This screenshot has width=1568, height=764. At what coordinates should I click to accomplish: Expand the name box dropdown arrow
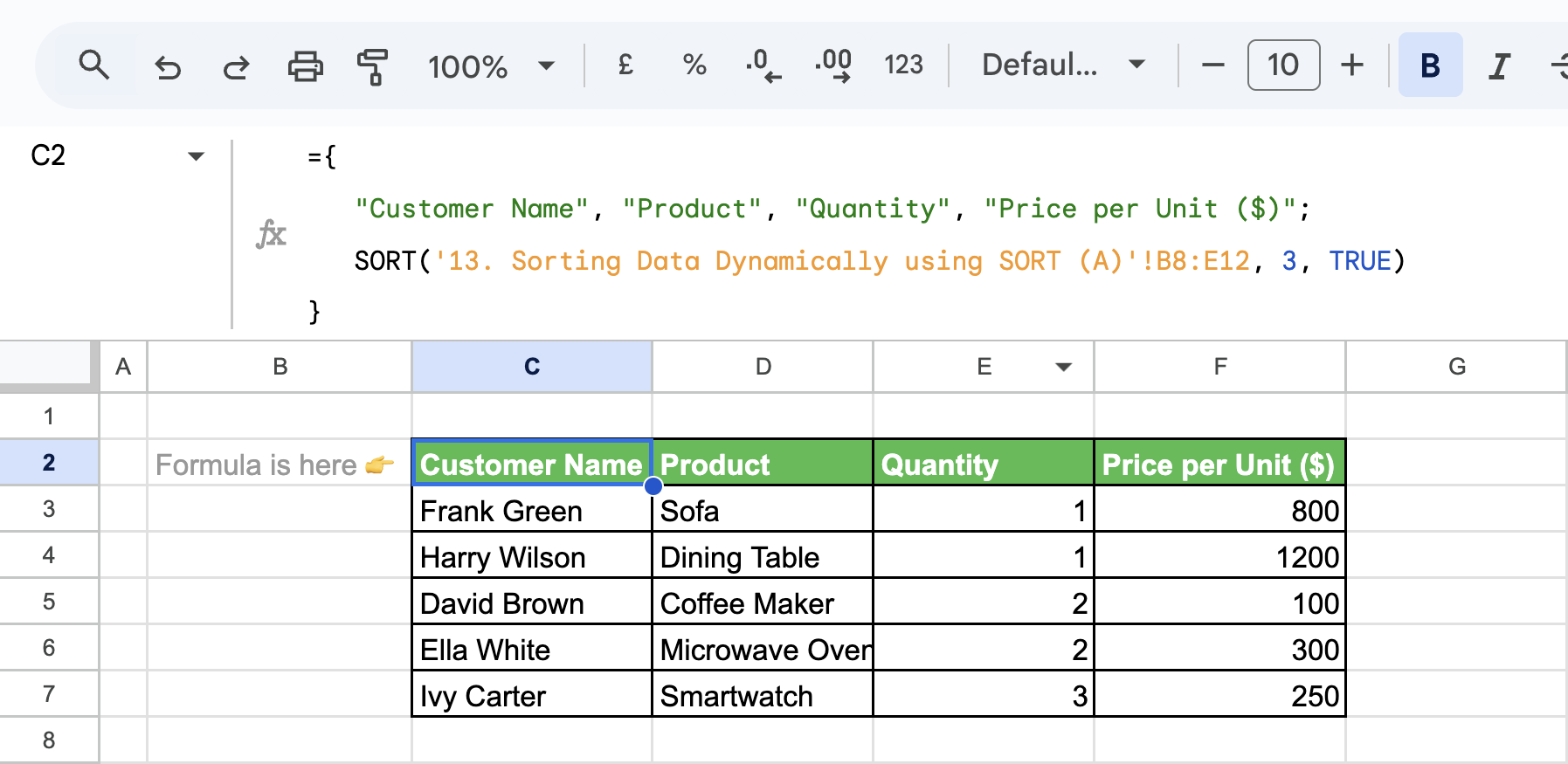tap(196, 156)
